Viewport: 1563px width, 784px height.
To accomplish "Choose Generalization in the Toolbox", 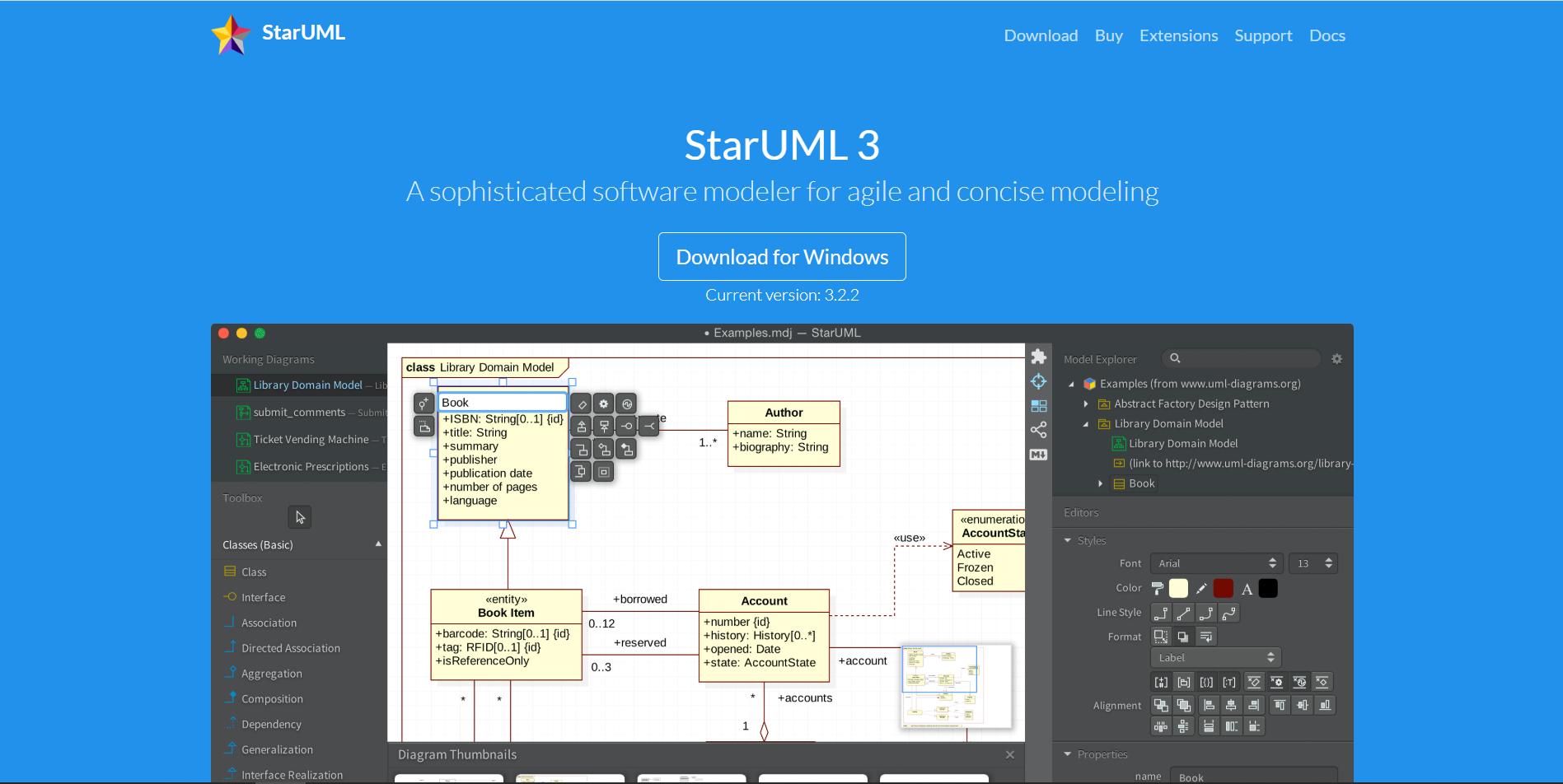I will point(277,749).
